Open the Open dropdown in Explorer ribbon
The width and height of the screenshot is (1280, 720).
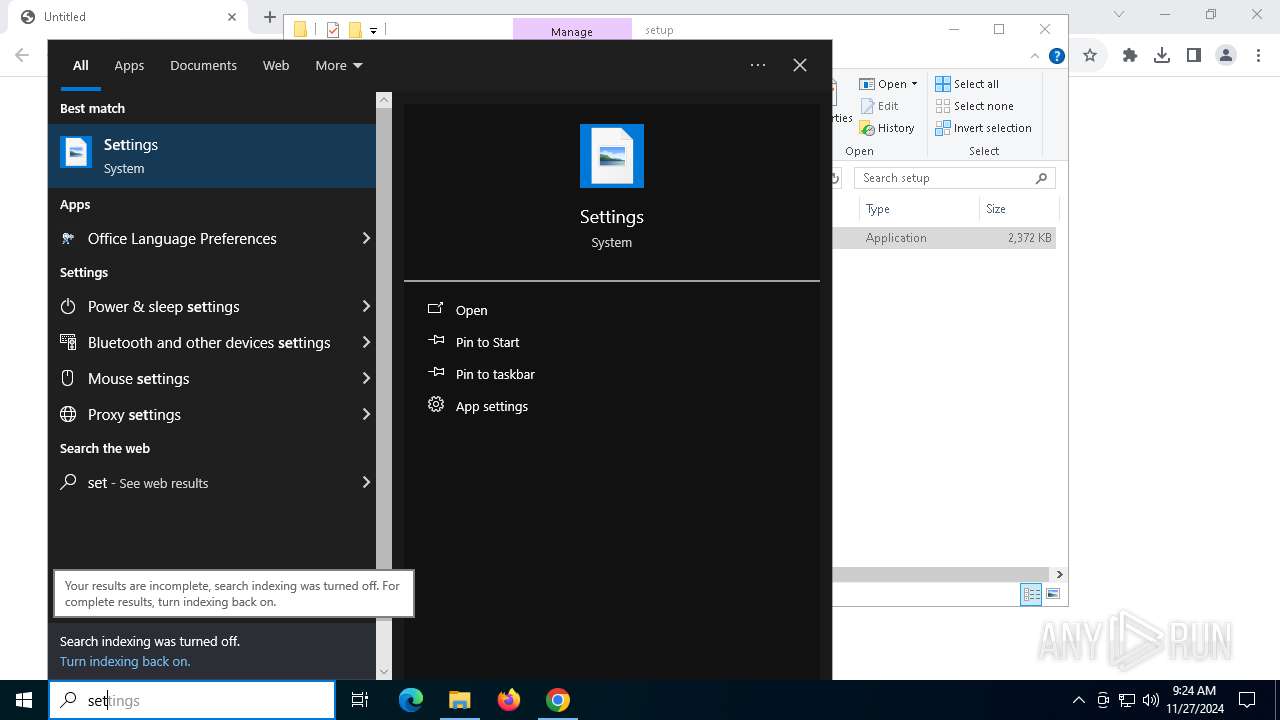(x=888, y=84)
